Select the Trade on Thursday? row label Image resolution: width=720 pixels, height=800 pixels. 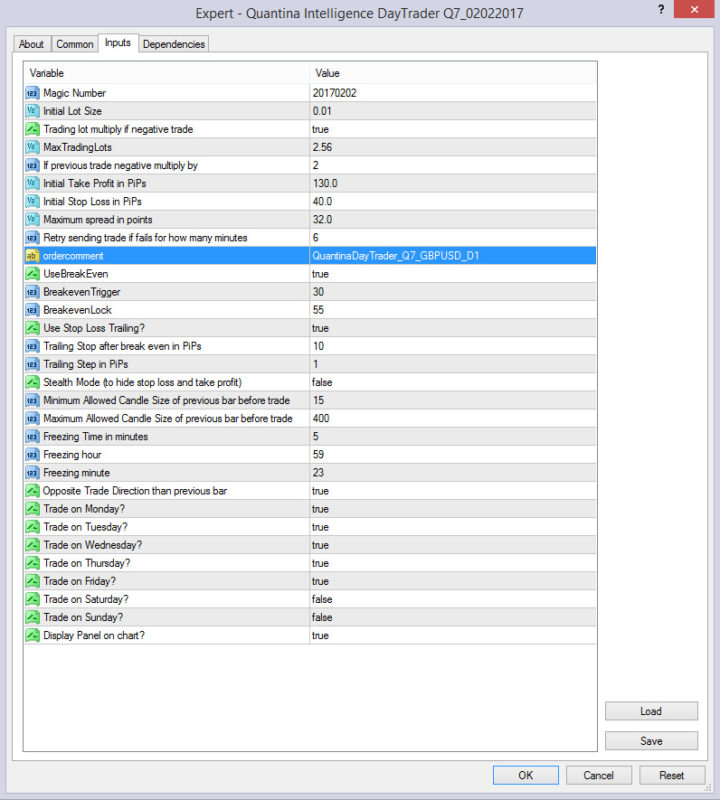coord(87,563)
